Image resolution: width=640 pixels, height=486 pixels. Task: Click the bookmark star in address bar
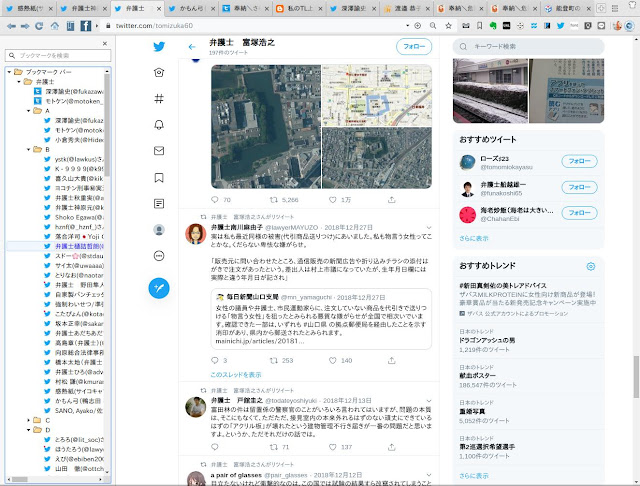pyautogui.click(x=449, y=26)
